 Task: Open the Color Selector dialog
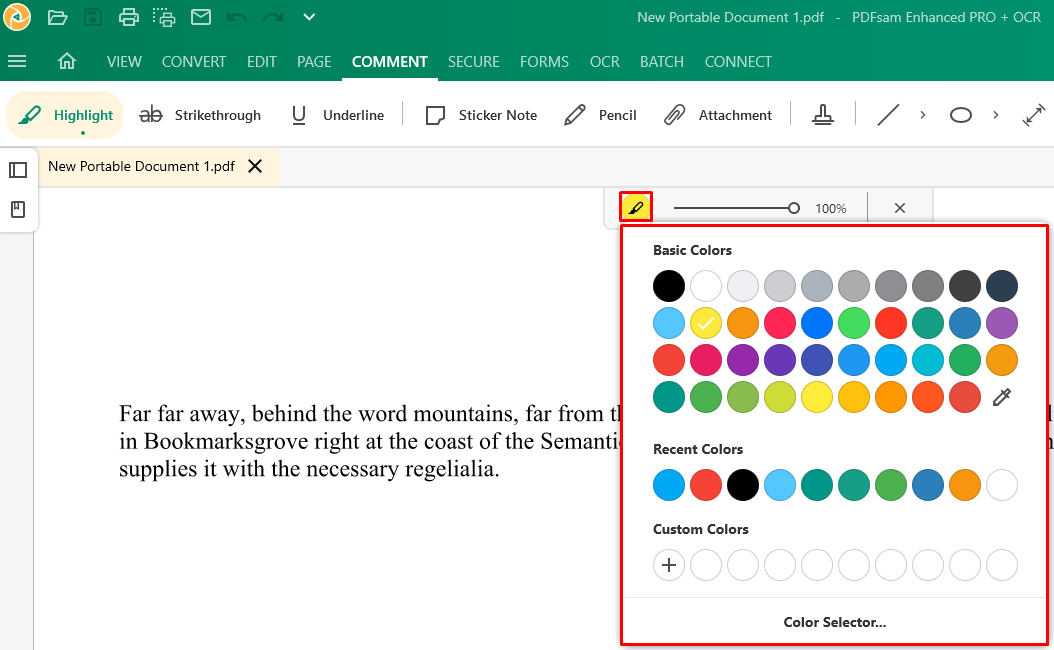(837, 621)
